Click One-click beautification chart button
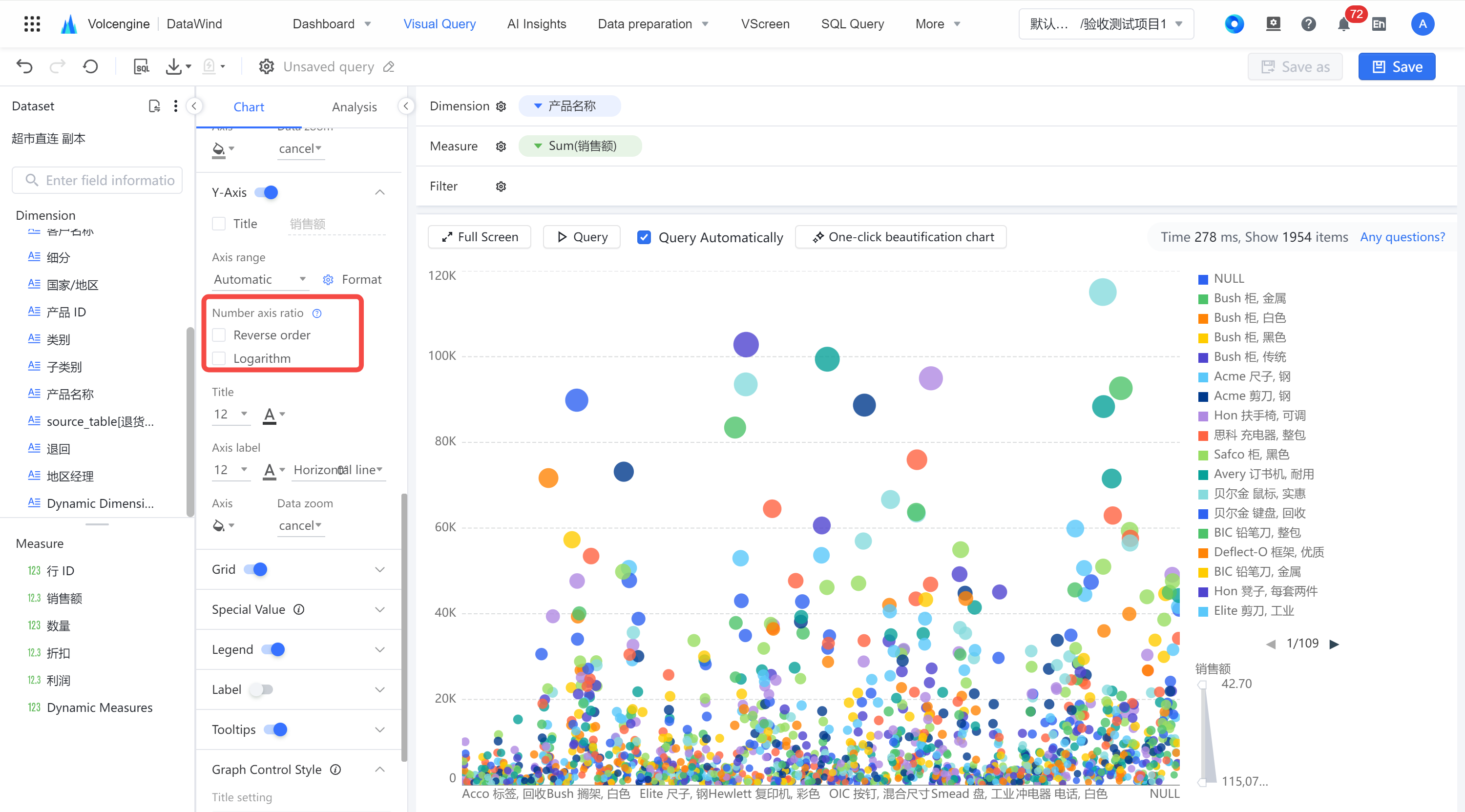This screenshot has width=1465, height=812. pos(901,237)
